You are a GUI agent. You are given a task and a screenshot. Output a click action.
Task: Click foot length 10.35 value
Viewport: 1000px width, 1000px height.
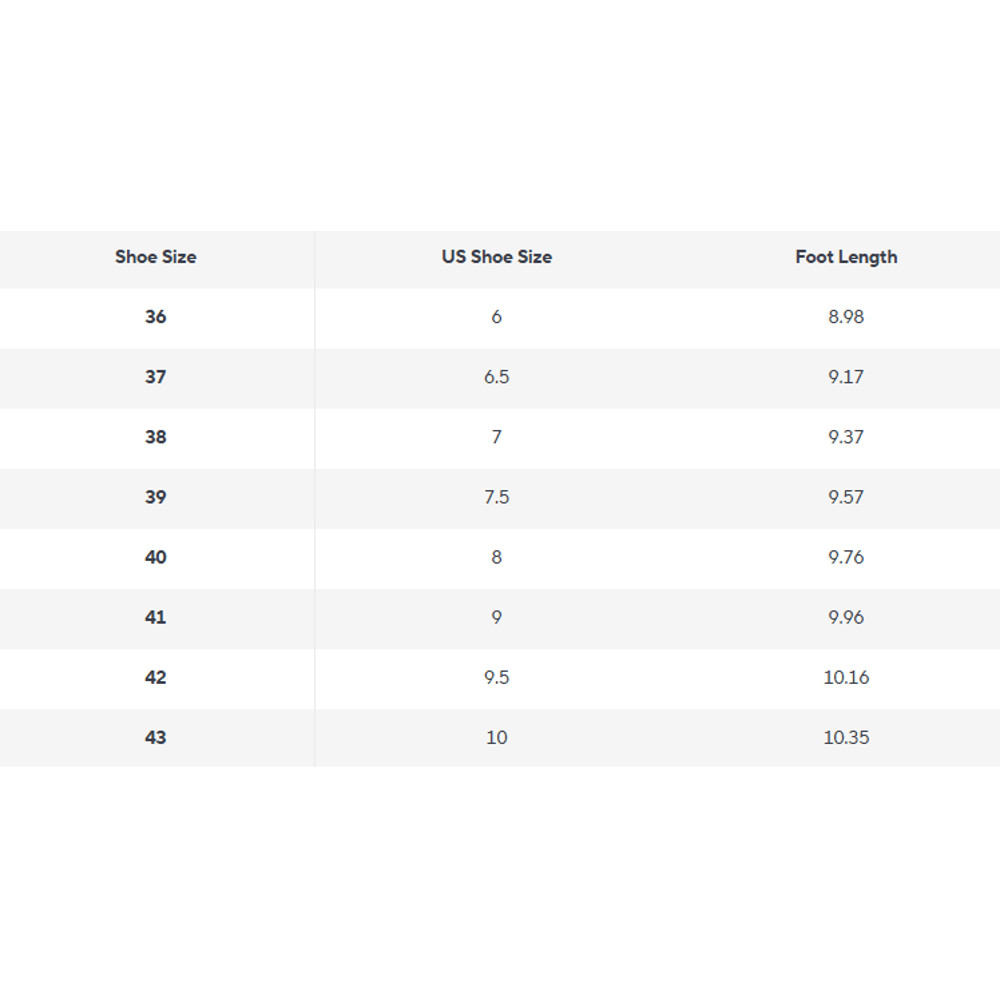click(846, 737)
